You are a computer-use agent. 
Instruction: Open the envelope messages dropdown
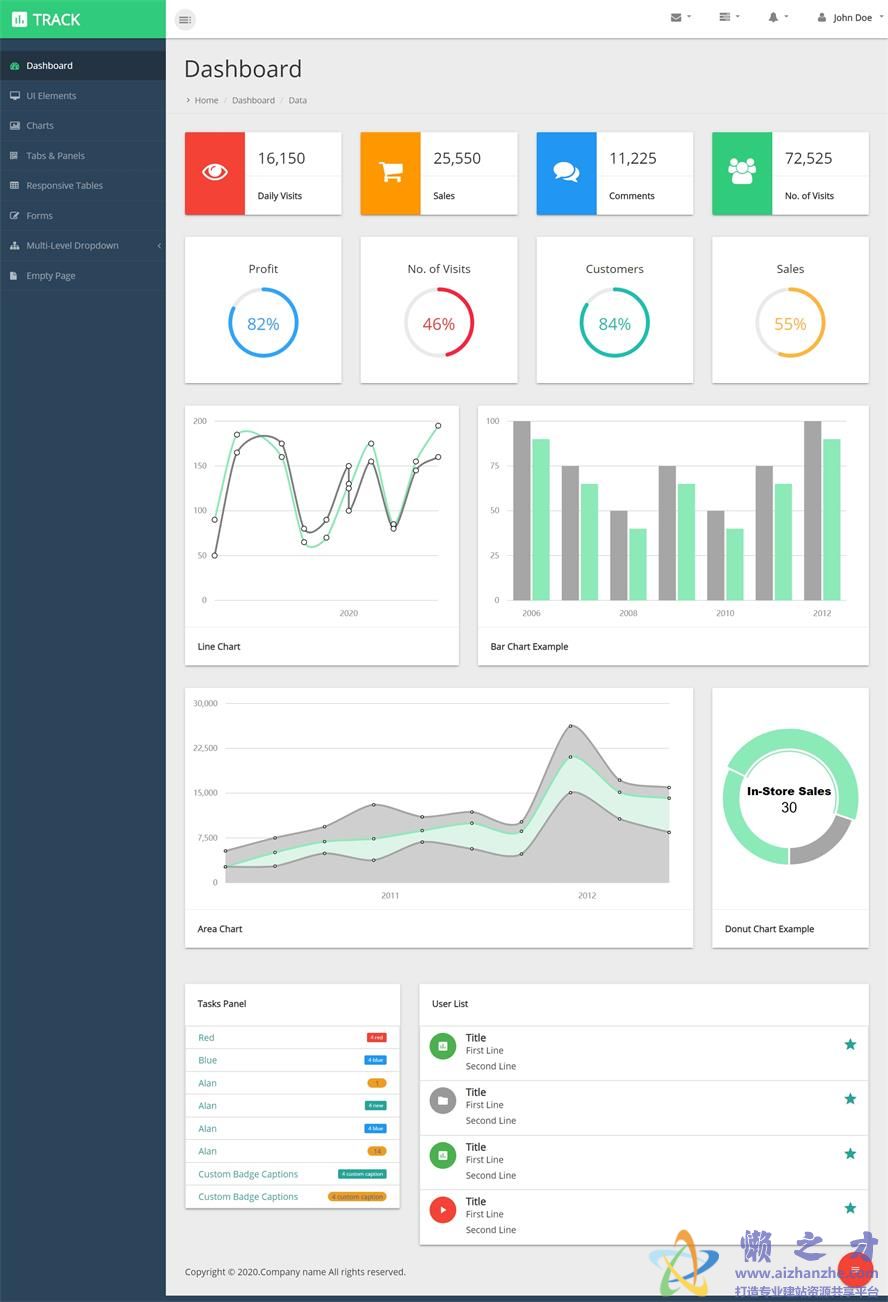tap(680, 17)
